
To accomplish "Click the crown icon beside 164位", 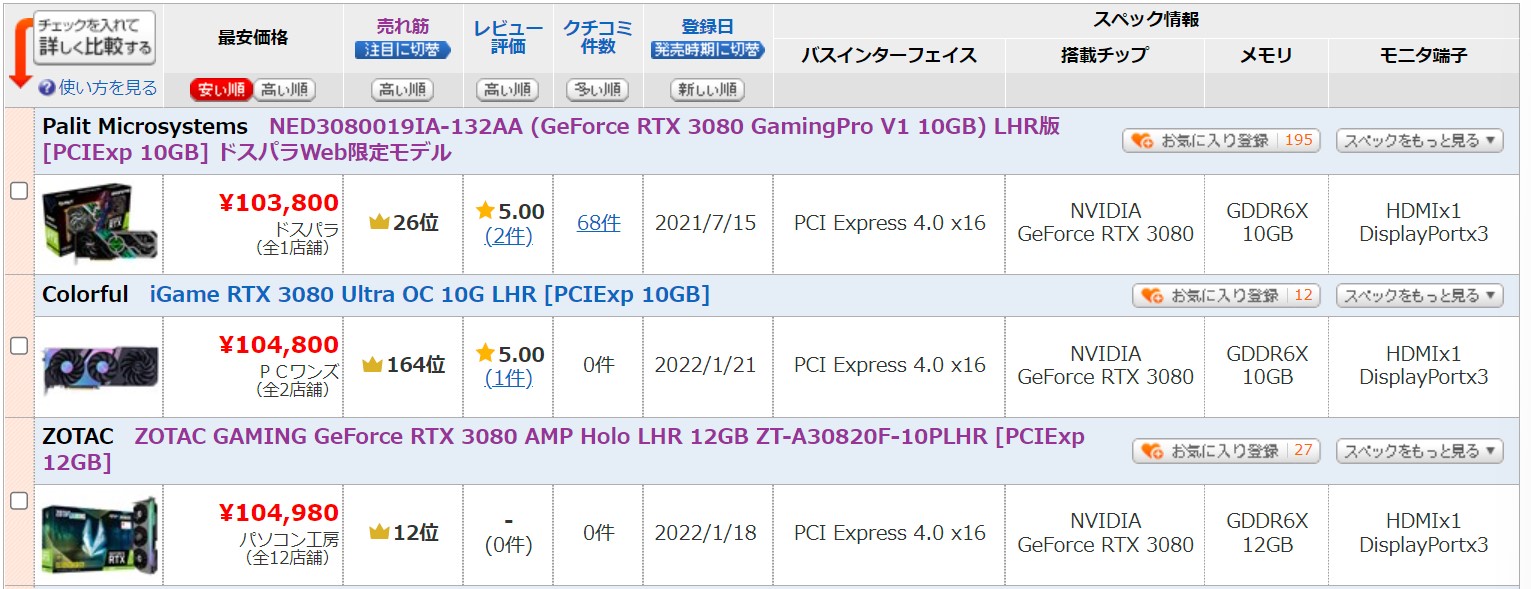I will click(372, 365).
